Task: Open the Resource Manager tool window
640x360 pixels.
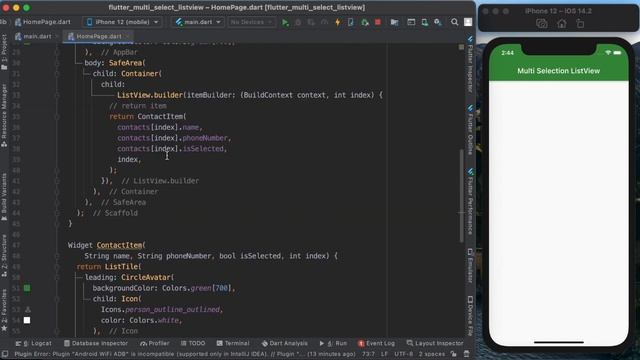Action: 4,116
